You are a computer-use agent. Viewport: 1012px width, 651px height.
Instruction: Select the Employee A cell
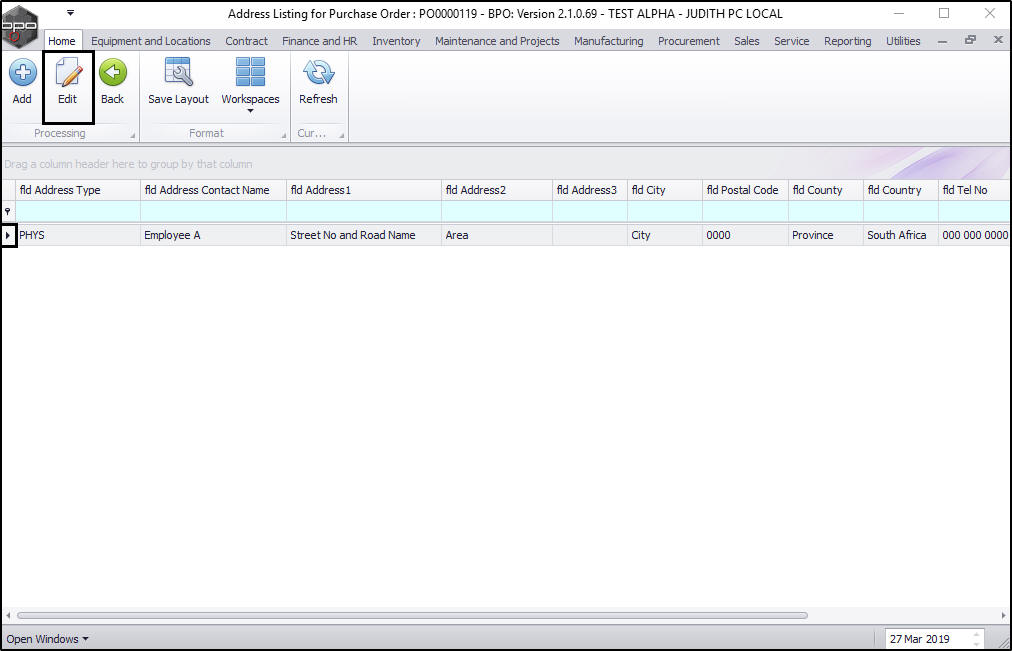click(213, 235)
